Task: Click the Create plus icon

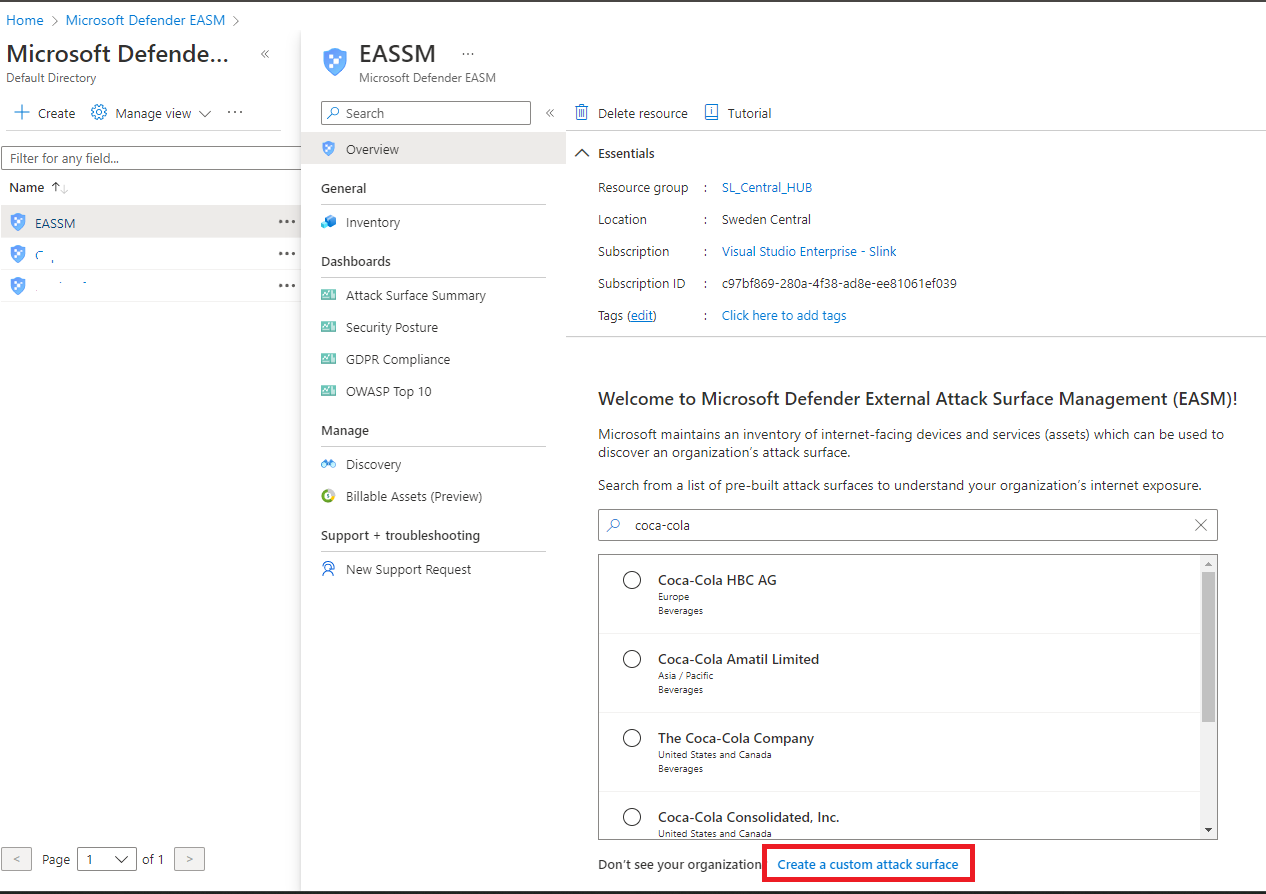Action: 22,113
